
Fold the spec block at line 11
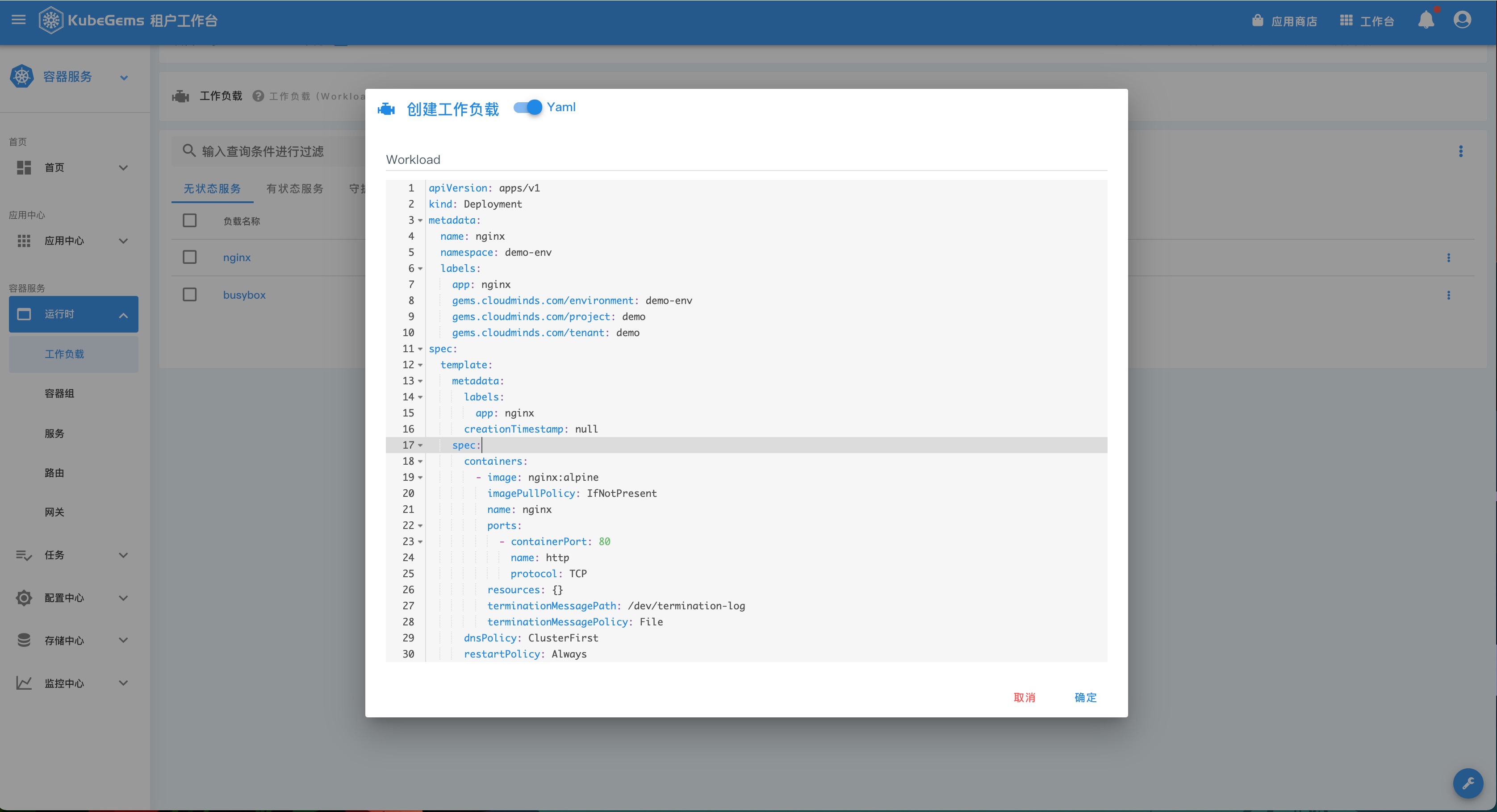point(420,349)
